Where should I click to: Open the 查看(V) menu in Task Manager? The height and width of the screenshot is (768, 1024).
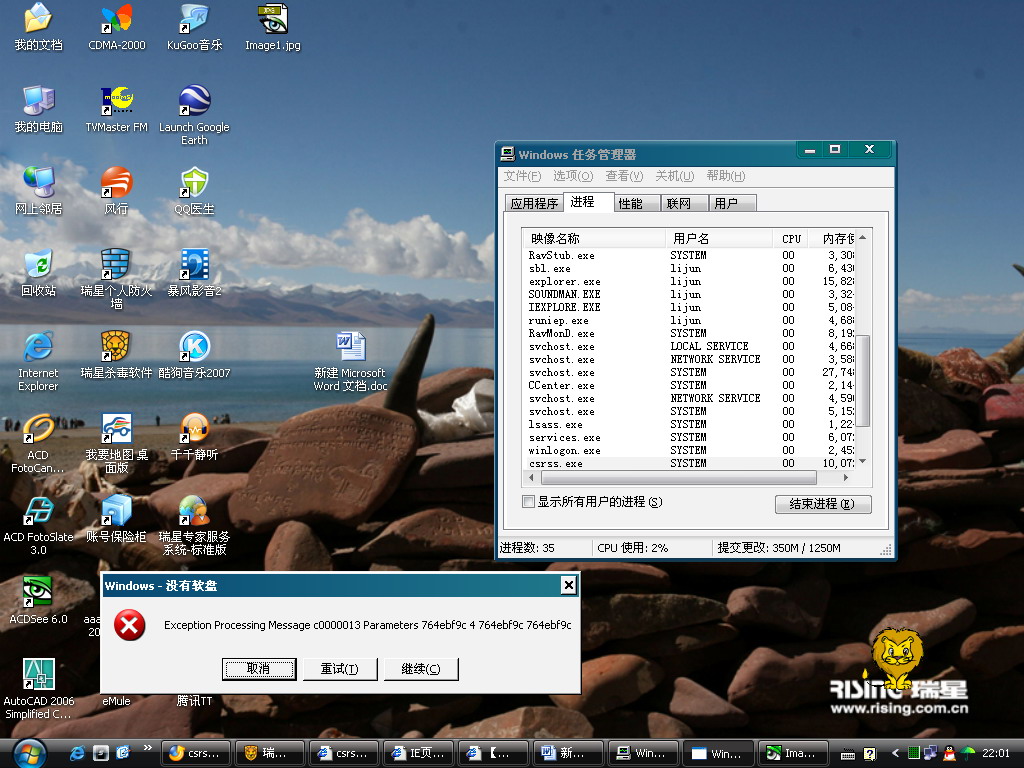coord(624,176)
